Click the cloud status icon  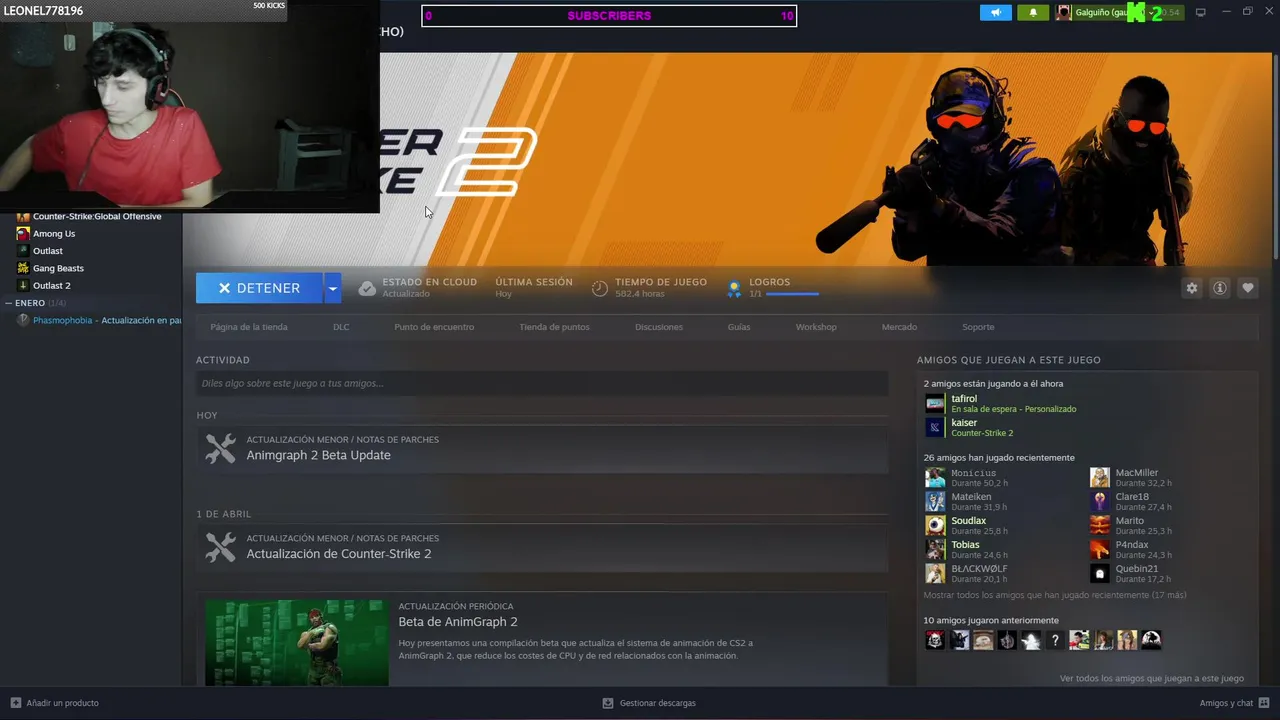coord(367,288)
